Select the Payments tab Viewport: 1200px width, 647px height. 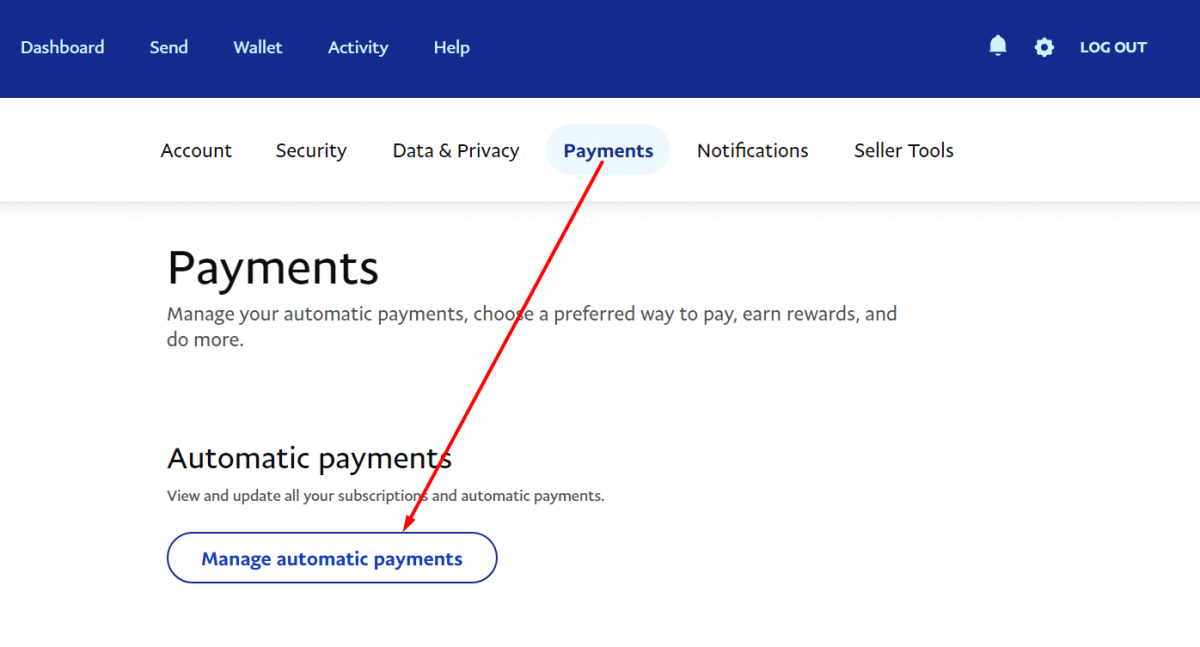point(608,150)
